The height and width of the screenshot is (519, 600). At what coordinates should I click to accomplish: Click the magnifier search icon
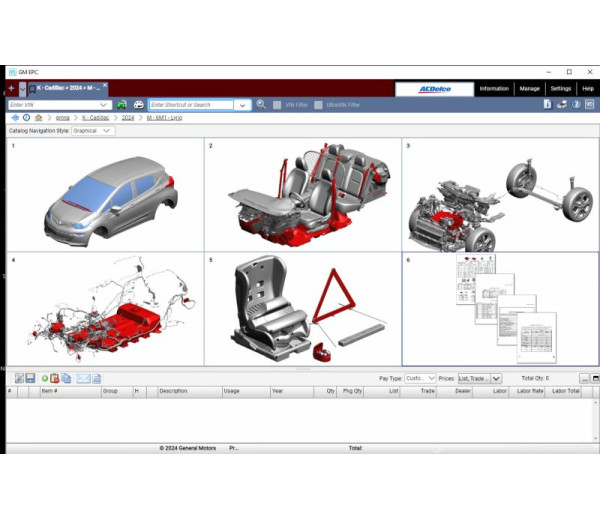tap(261, 104)
